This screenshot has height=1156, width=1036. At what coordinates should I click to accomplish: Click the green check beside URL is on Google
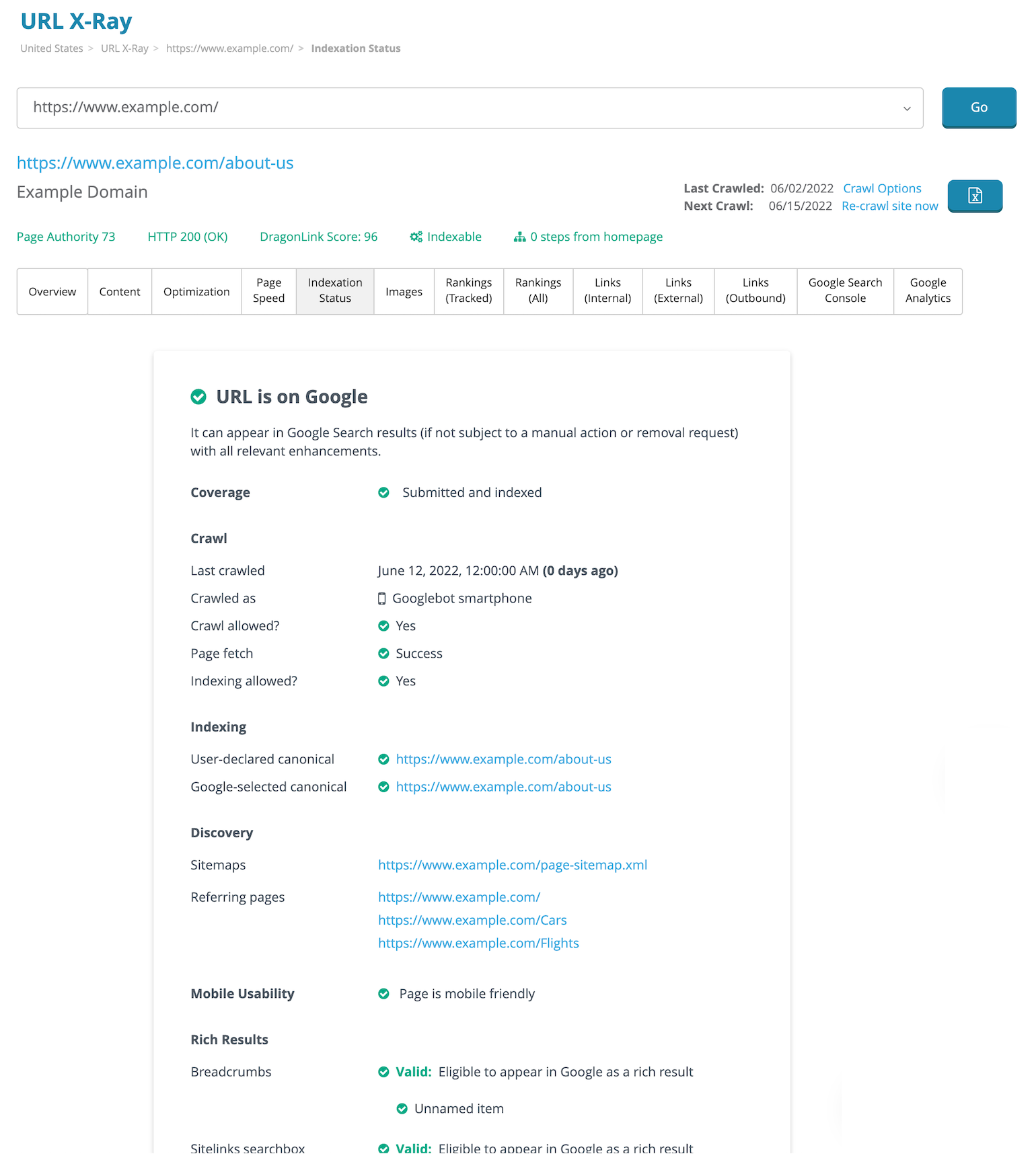pos(198,397)
